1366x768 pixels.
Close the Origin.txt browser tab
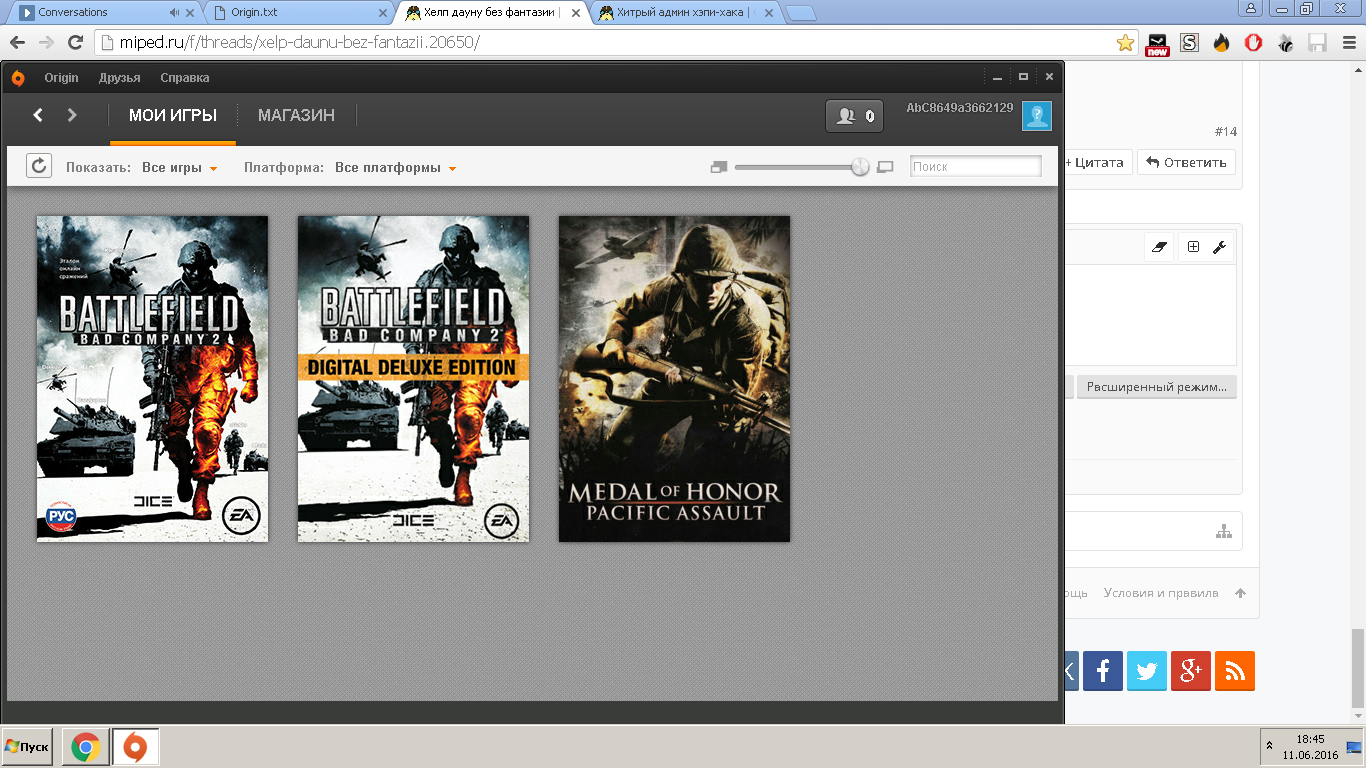tap(382, 13)
